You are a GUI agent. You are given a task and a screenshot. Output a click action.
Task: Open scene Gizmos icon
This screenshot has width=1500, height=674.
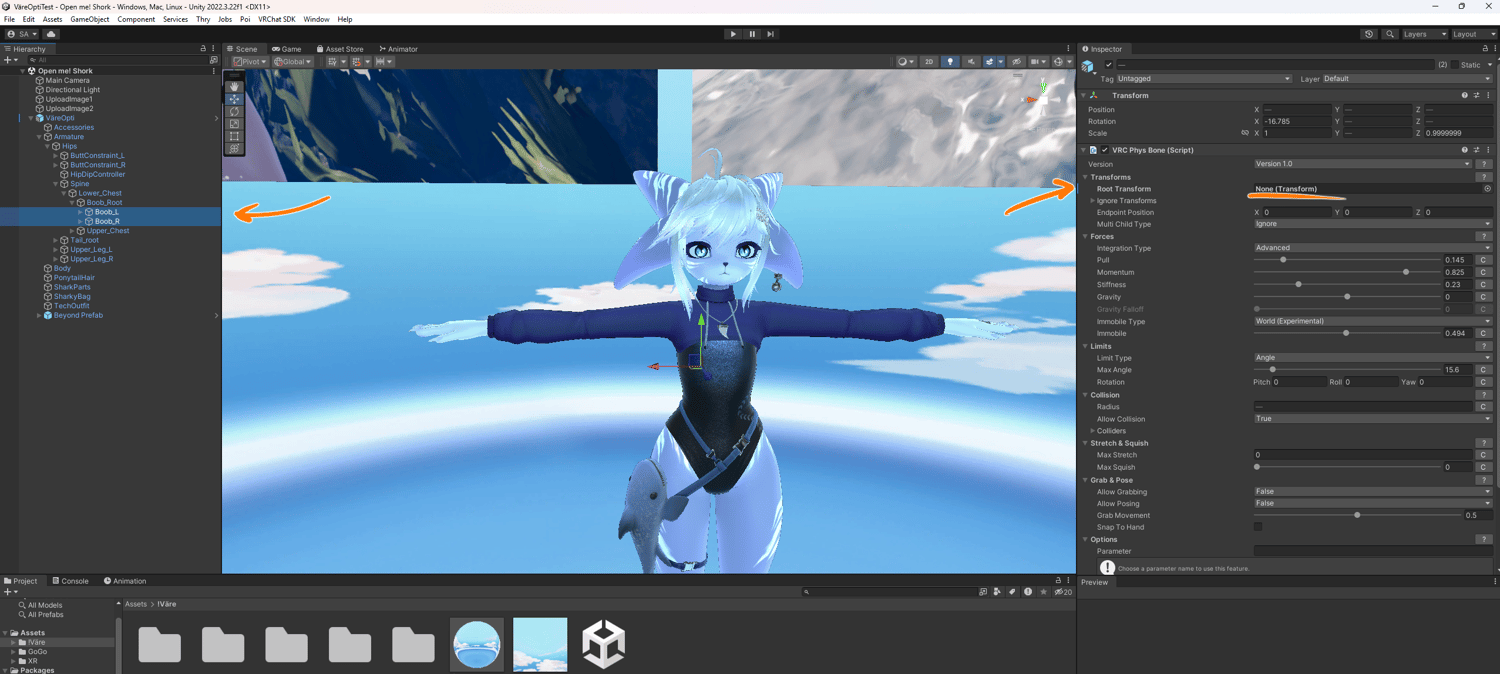1060,62
